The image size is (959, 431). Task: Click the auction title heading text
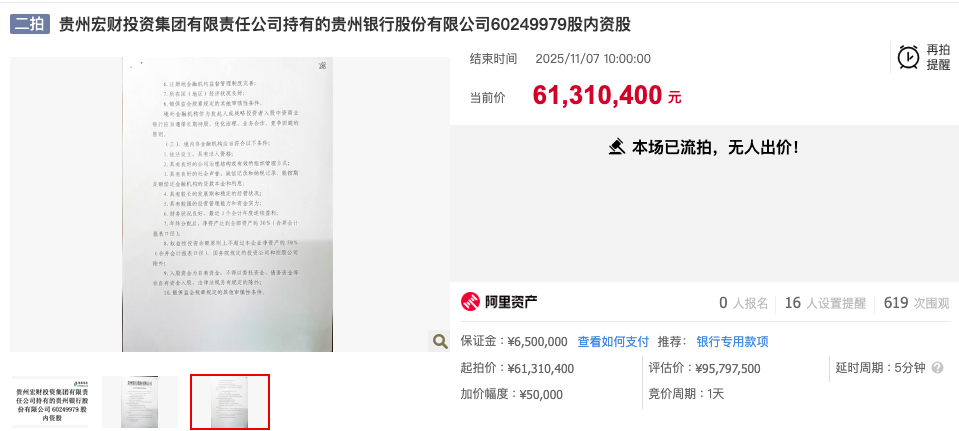(x=344, y=24)
